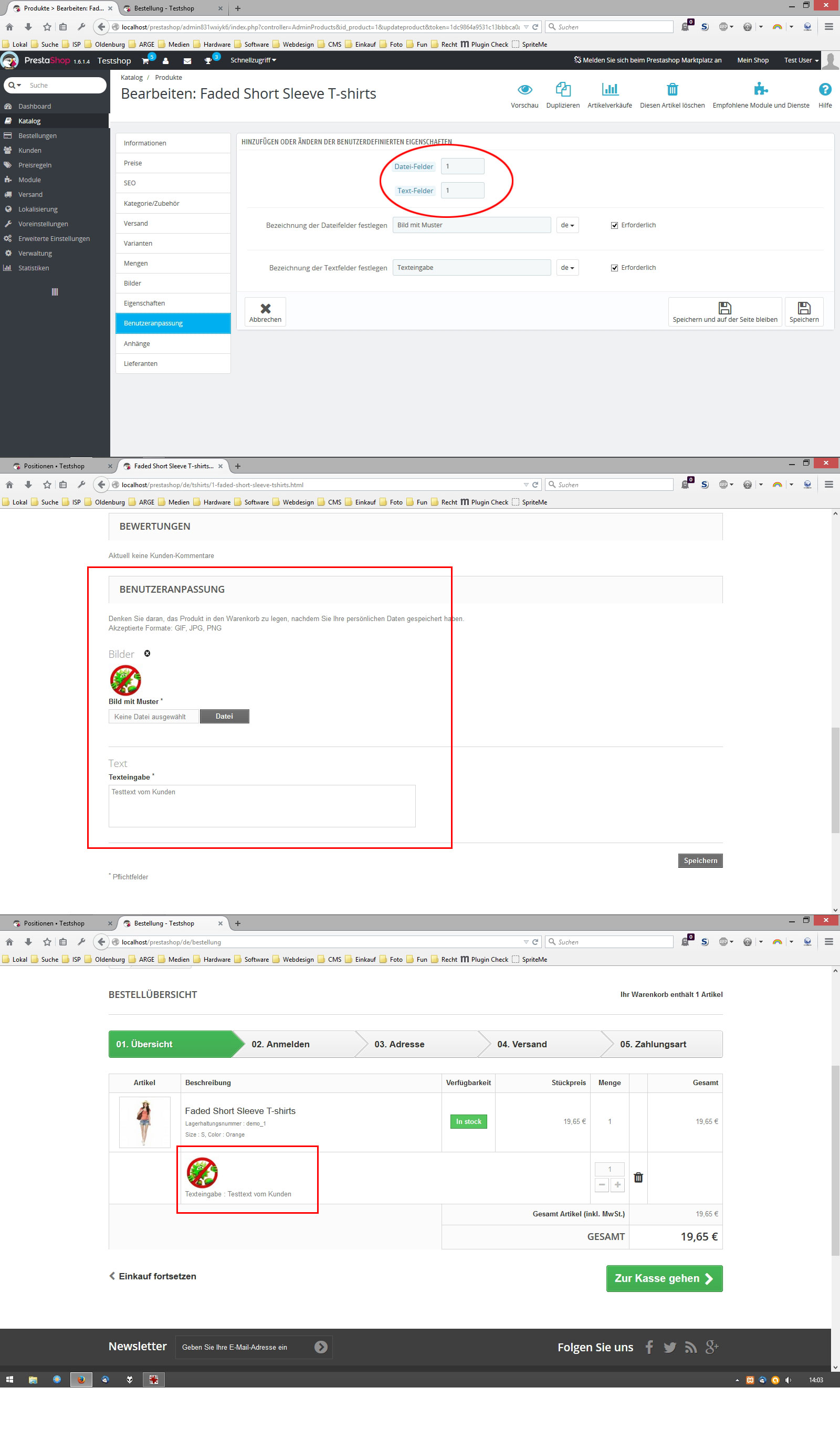Click Speichern button on product customization page
Image resolution: width=840 pixels, height=1440 pixels.
click(700, 860)
